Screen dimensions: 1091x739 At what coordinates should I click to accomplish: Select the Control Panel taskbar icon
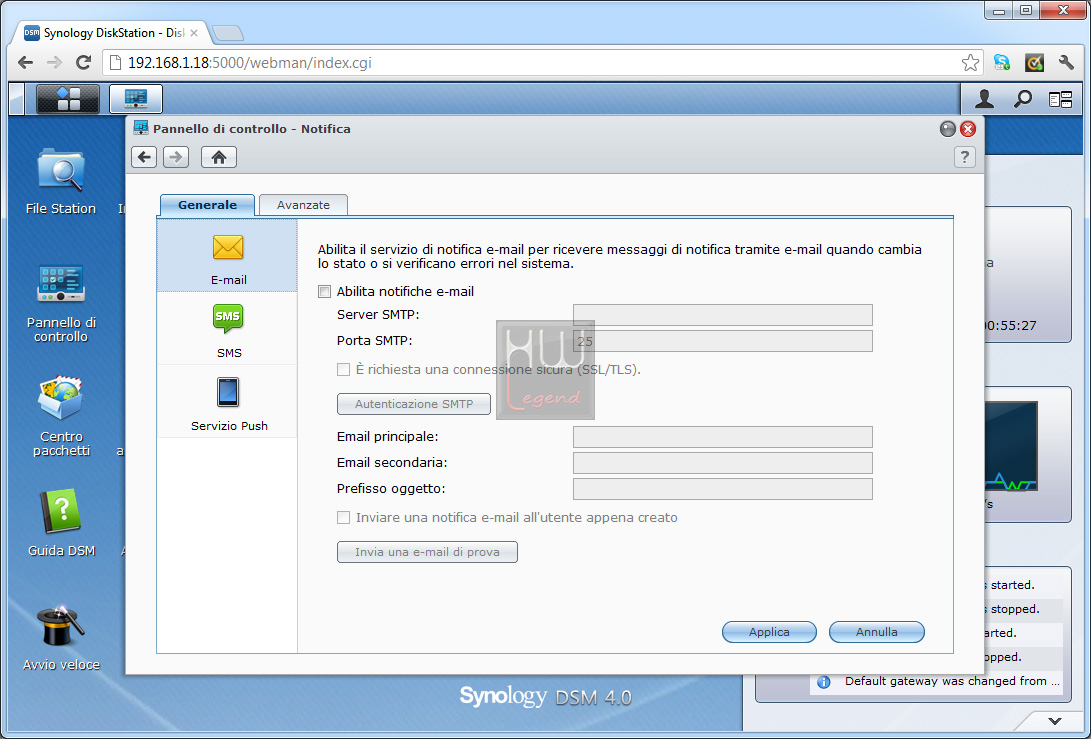[136, 99]
